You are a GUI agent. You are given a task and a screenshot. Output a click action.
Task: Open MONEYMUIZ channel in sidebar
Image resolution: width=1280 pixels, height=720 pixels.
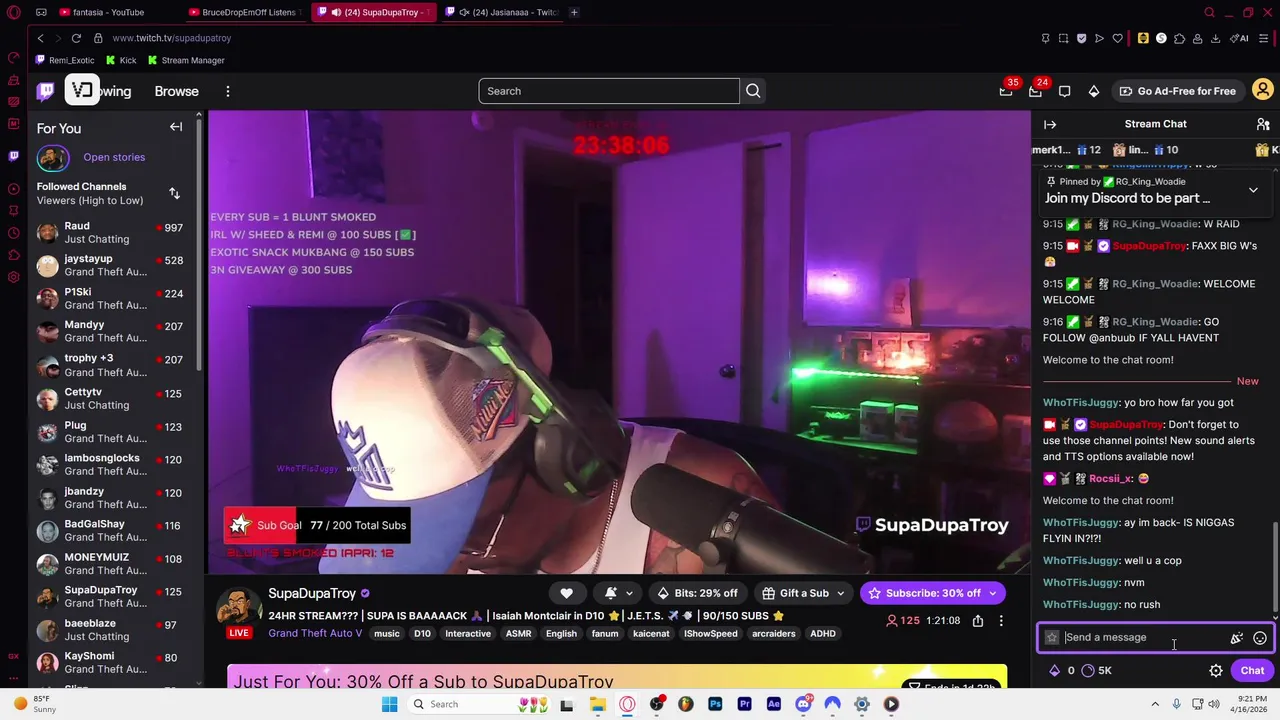(112, 563)
